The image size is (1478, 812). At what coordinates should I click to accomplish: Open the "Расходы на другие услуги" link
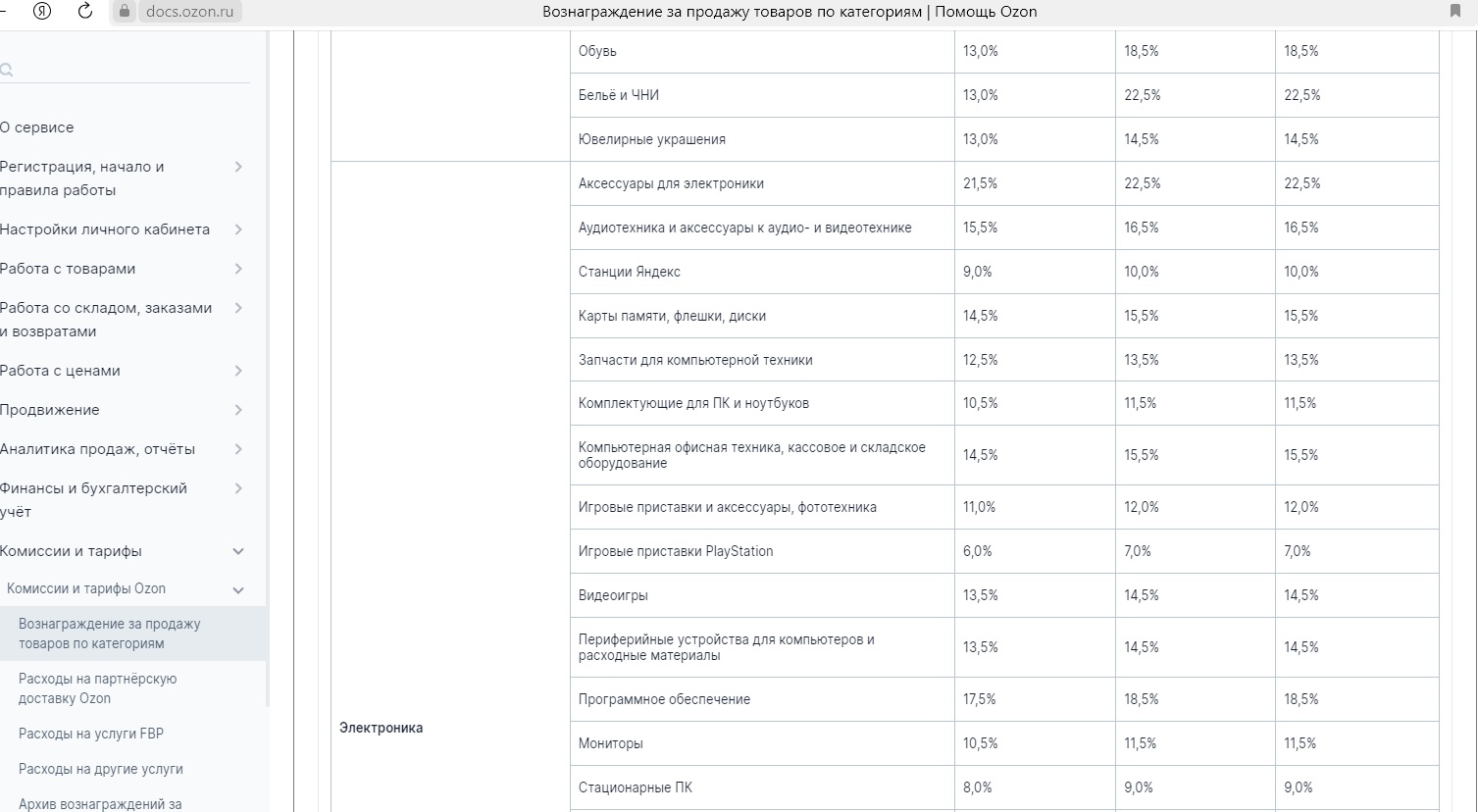tap(101, 769)
